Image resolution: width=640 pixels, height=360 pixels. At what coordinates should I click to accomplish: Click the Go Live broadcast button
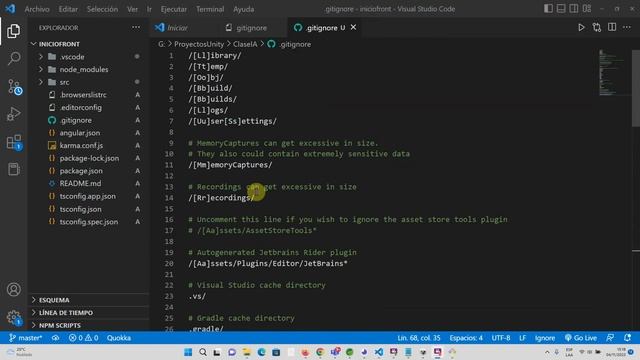pyautogui.click(x=581, y=338)
